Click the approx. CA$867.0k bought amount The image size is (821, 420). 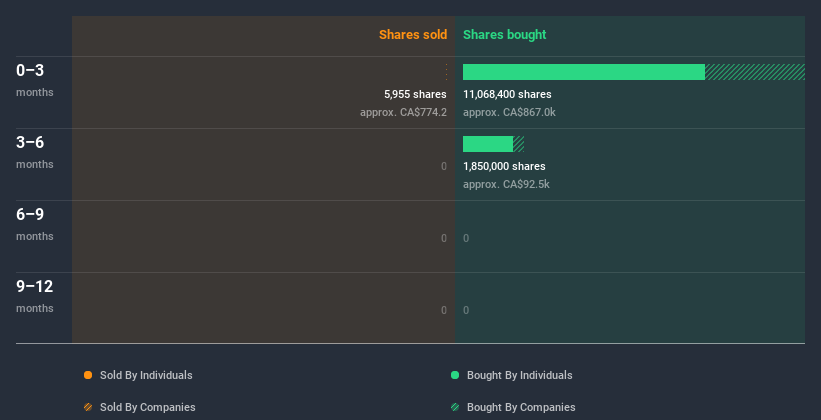coord(509,112)
